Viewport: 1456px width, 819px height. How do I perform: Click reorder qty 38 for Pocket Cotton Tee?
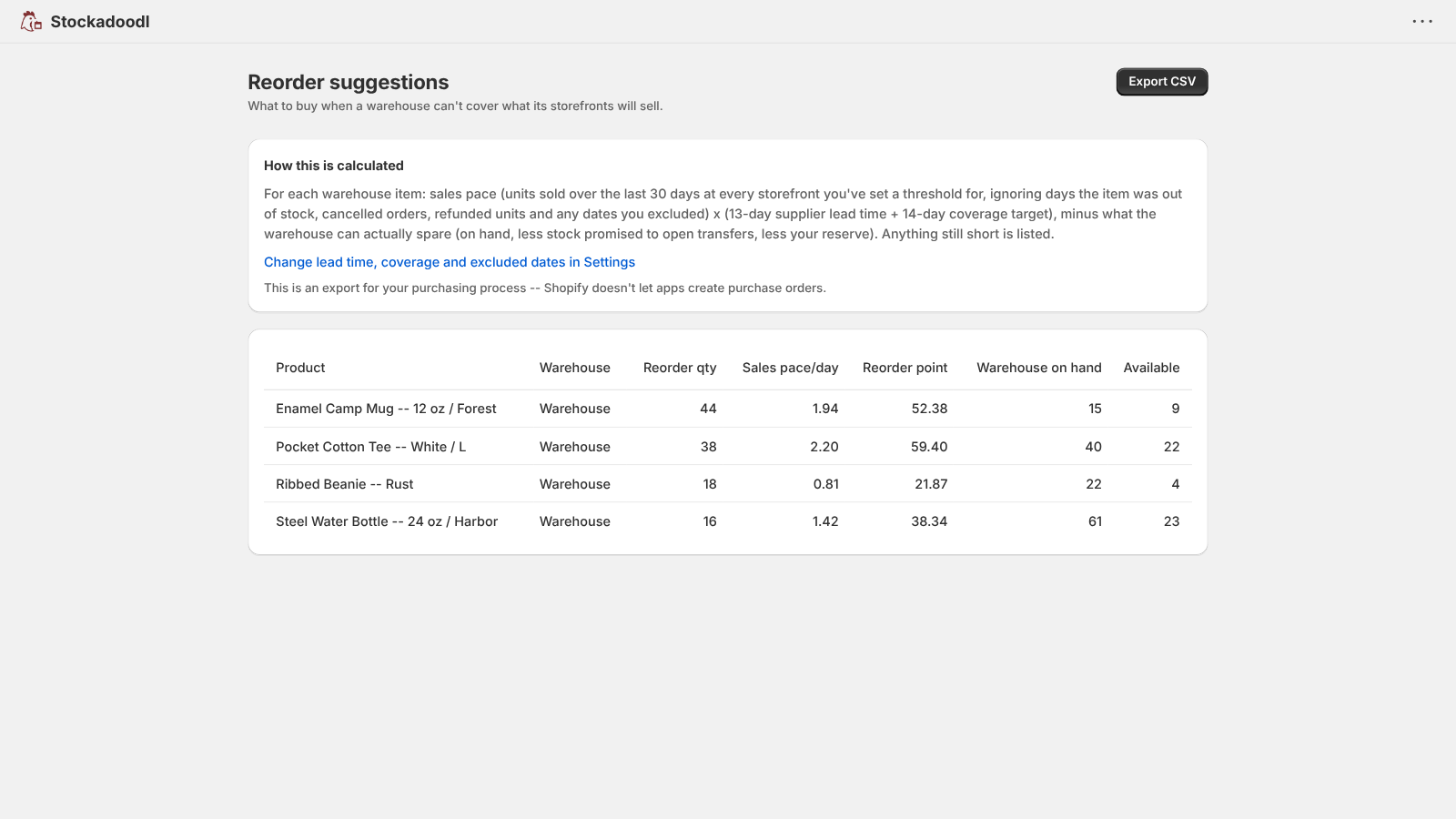pos(708,447)
